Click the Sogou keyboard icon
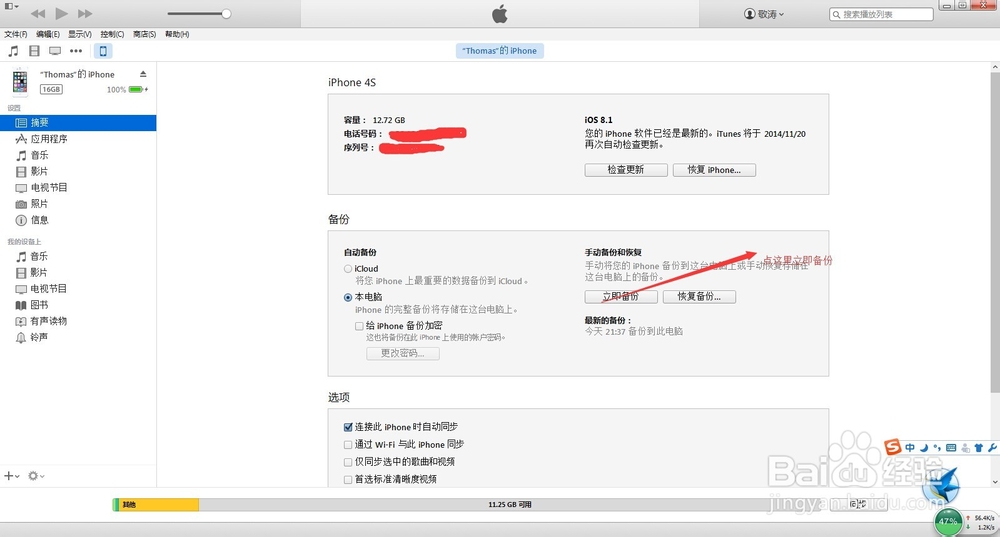 point(951,448)
